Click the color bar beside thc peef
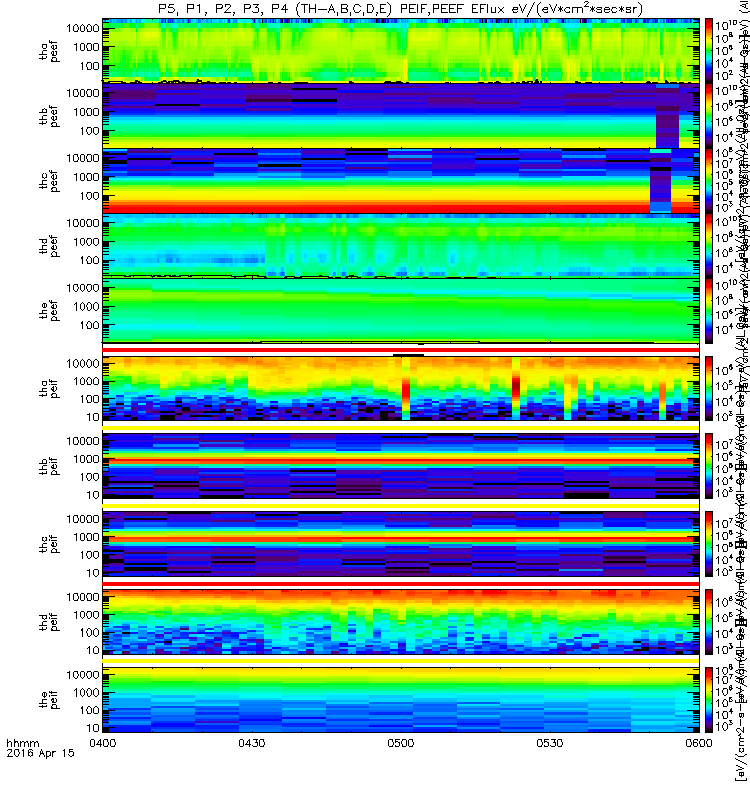Viewport: 750px width, 800px height. tap(709, 181)
